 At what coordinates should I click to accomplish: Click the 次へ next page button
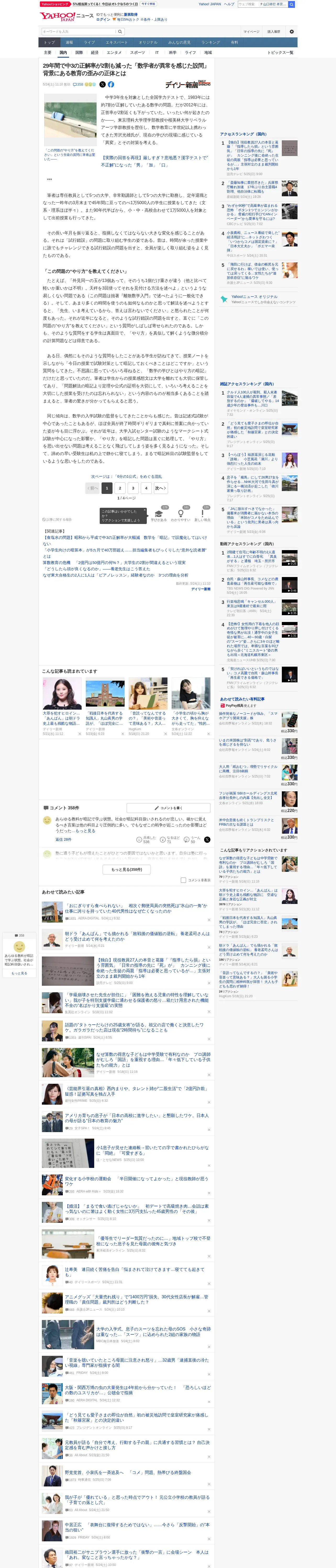[x=160, y=488]
